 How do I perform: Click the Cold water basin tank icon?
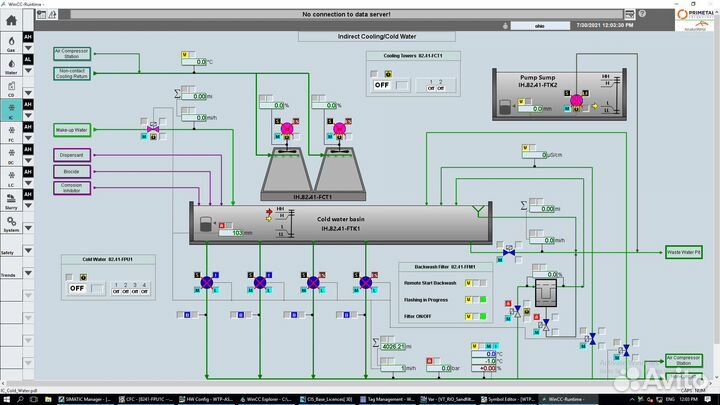(208, 225)
